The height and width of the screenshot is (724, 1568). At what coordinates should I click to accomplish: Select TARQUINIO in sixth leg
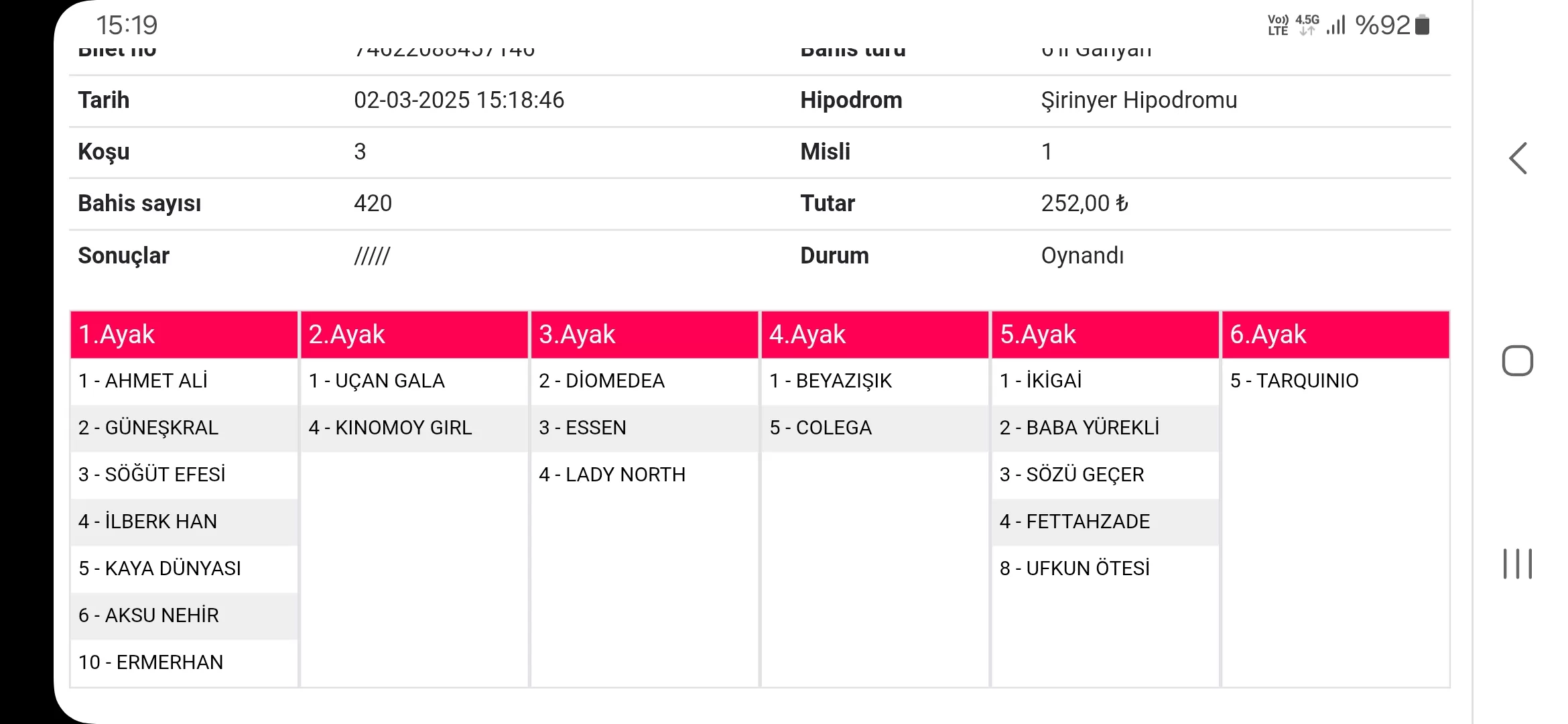pos(1294,381)
